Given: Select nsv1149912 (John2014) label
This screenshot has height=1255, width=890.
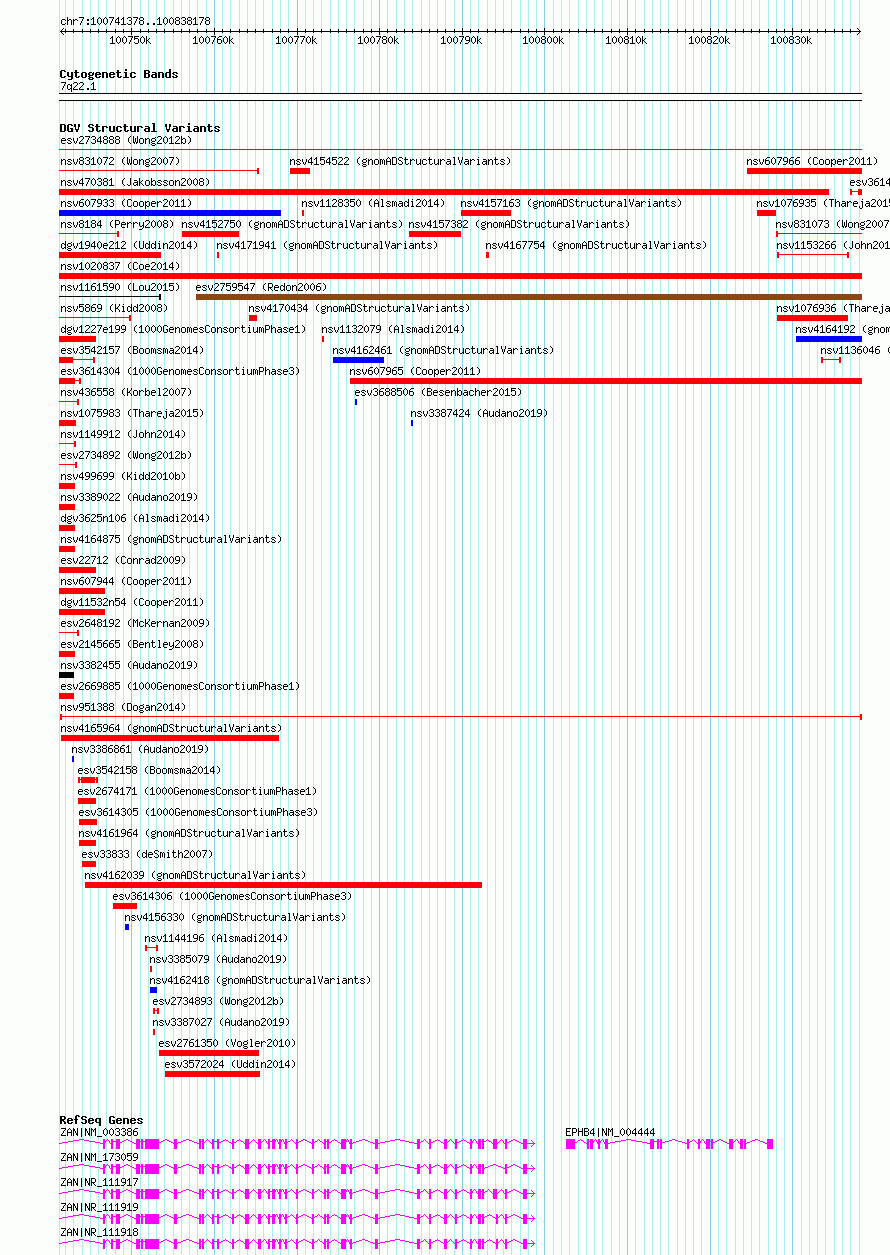Looking at the screenshot, I should (x=123, y=435).
